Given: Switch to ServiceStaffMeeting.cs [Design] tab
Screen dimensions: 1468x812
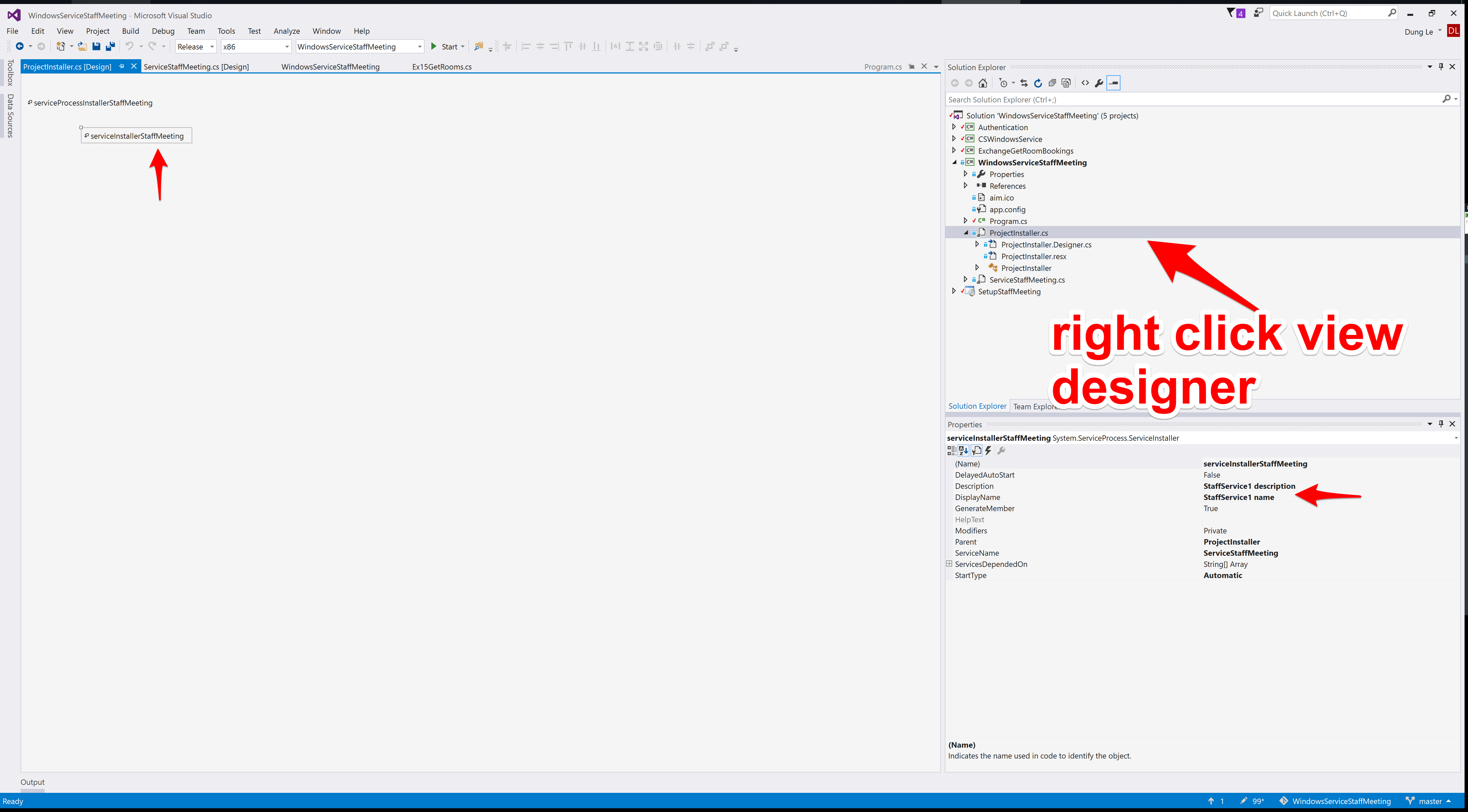Looking at the screenshot, I should [196, 67].
